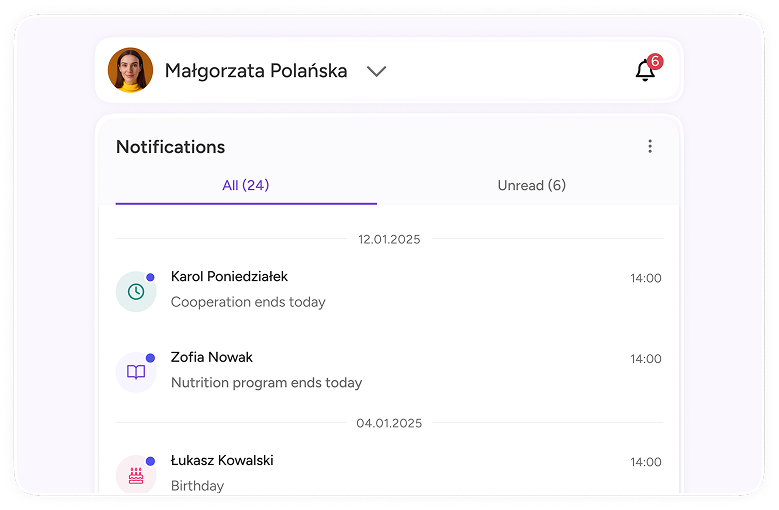This screenshot has height=510, width=779.
Task: Open the Małgorzata Polańska user name dropdown
Action: point(256,71)
